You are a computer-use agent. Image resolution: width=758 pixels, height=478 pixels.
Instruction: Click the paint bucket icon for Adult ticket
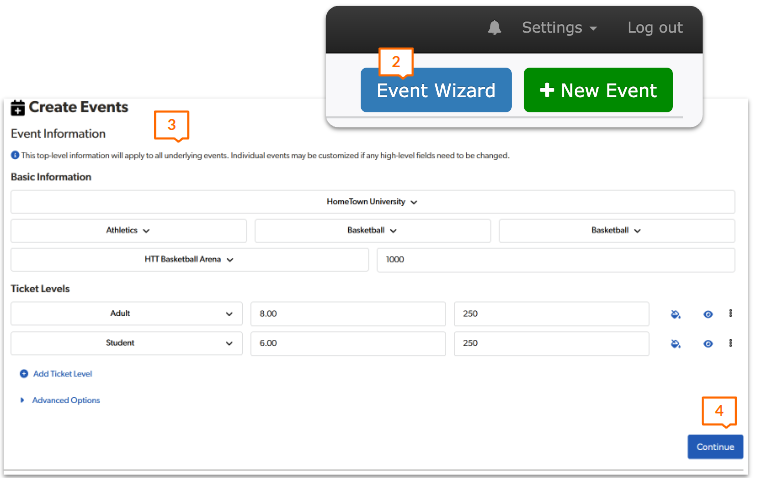pos(676,314)
